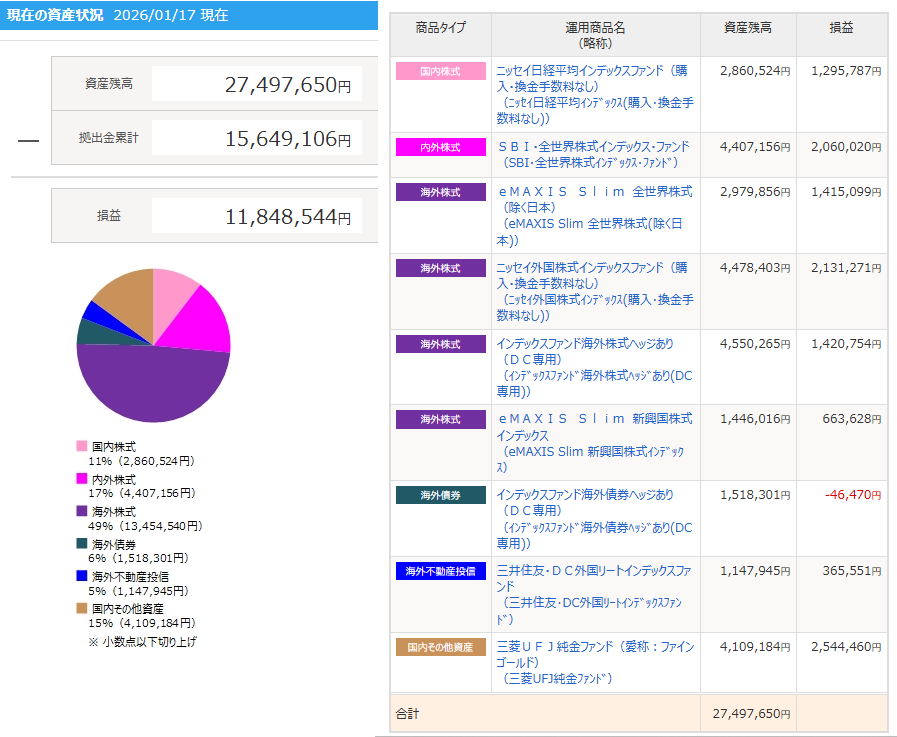Click the magenta 内外株式 badge in table

pos(440,147)
